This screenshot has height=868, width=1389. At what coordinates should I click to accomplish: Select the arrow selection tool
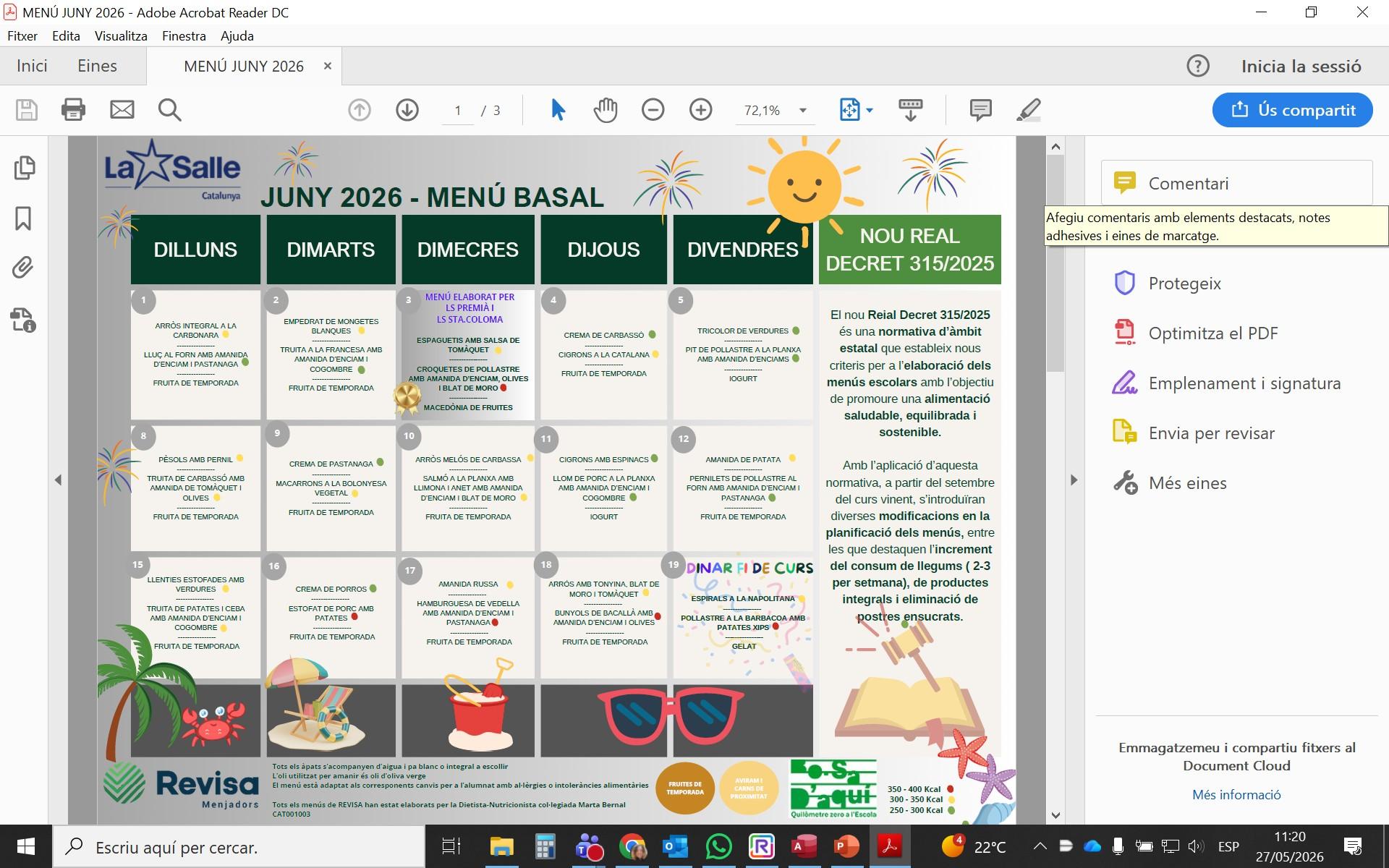[558, 110]
